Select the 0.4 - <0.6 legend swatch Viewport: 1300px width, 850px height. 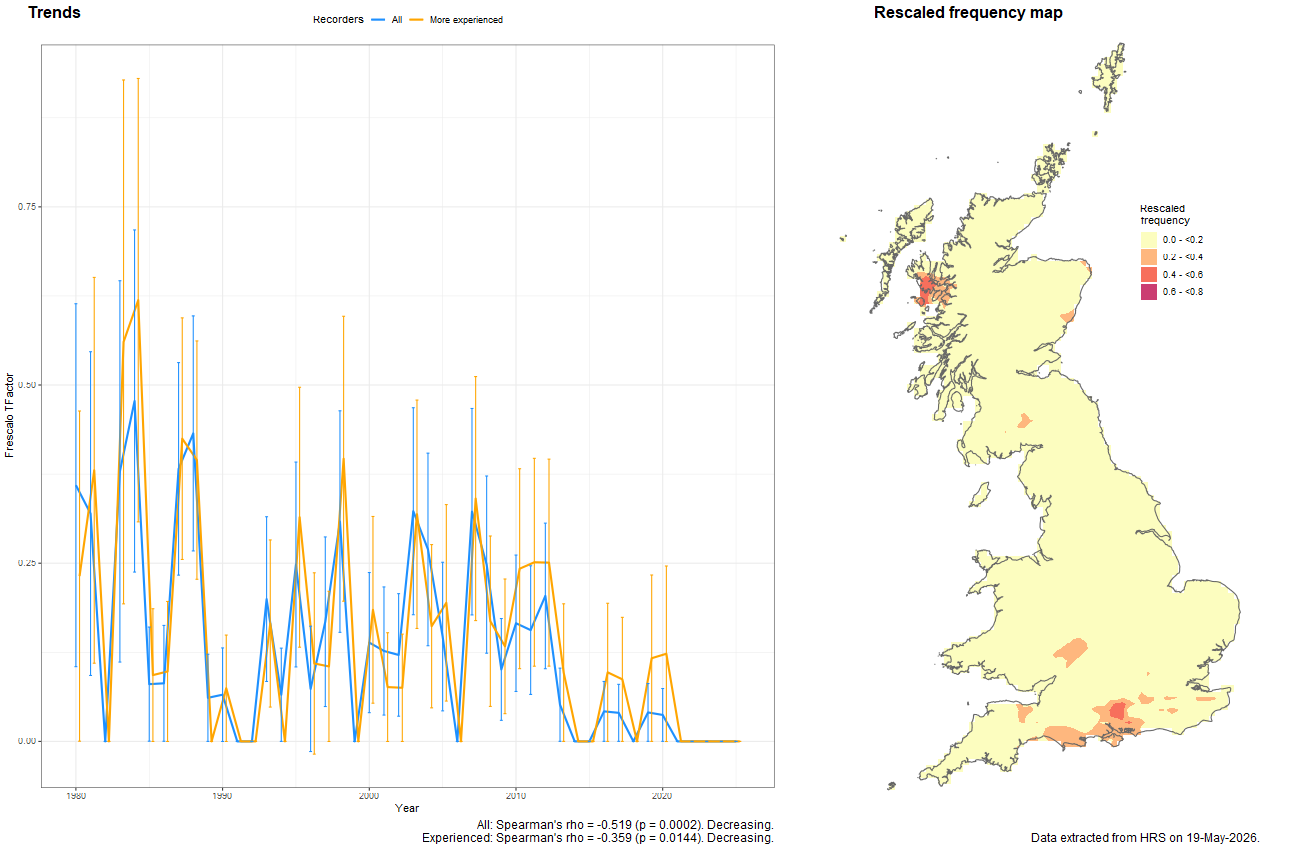1149,274
